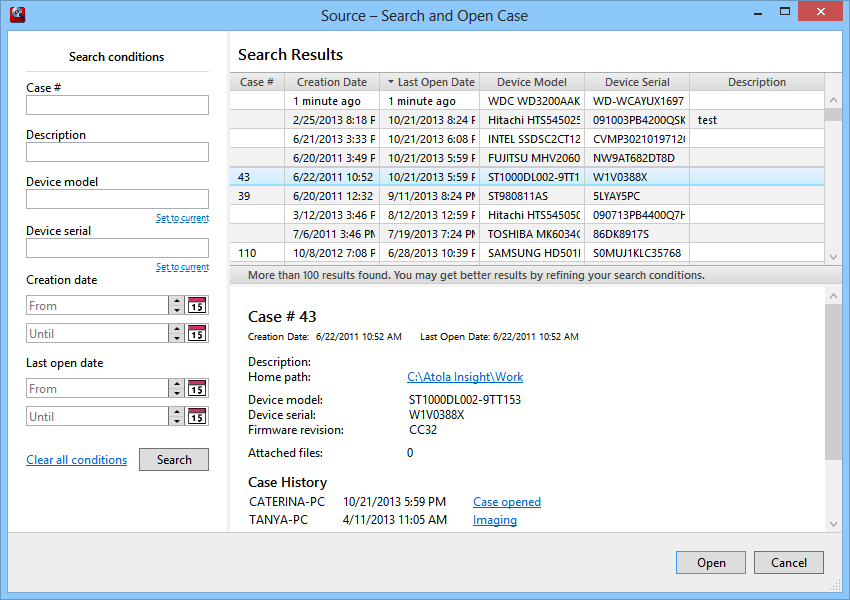Click the Open button

point(711,563)
